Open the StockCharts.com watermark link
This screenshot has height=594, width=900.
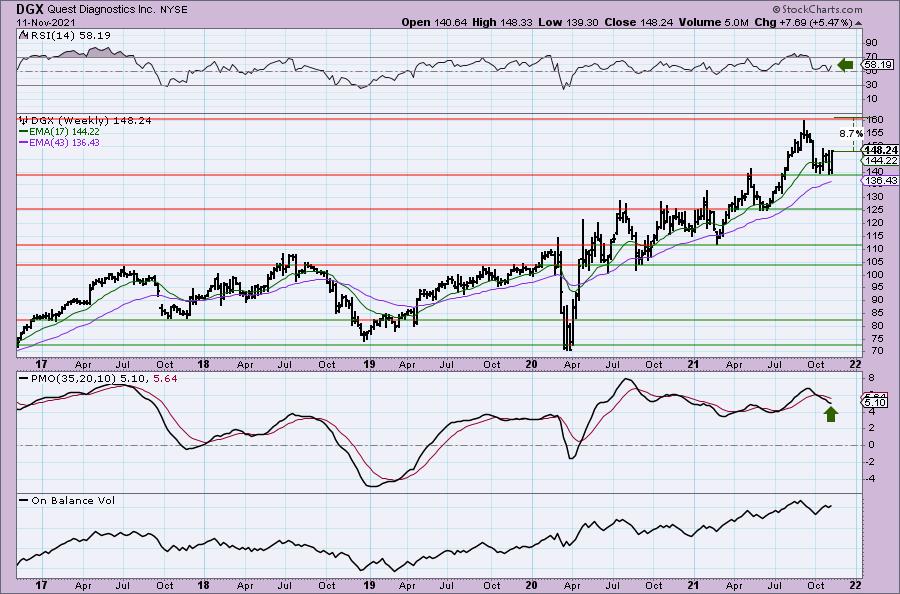[817, 9]
